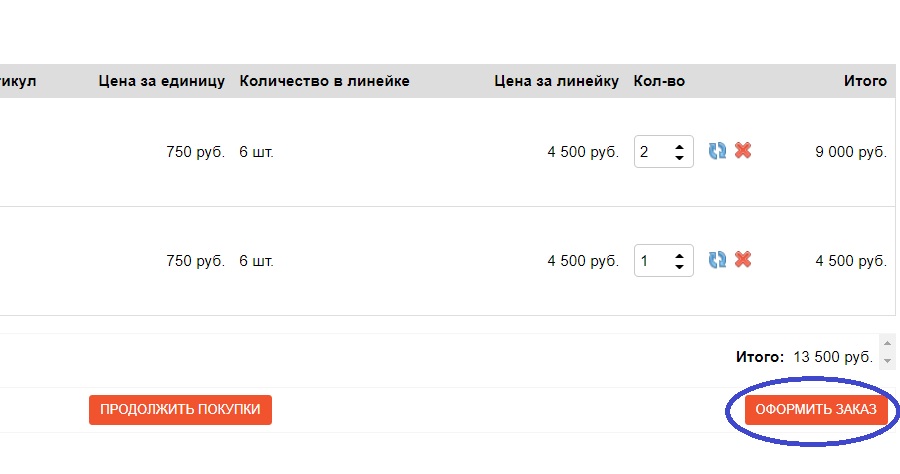The height and width of the screenshot is (474, 900).
Task: Increase quantity in the first row stepper
Action: click(680, 147)
